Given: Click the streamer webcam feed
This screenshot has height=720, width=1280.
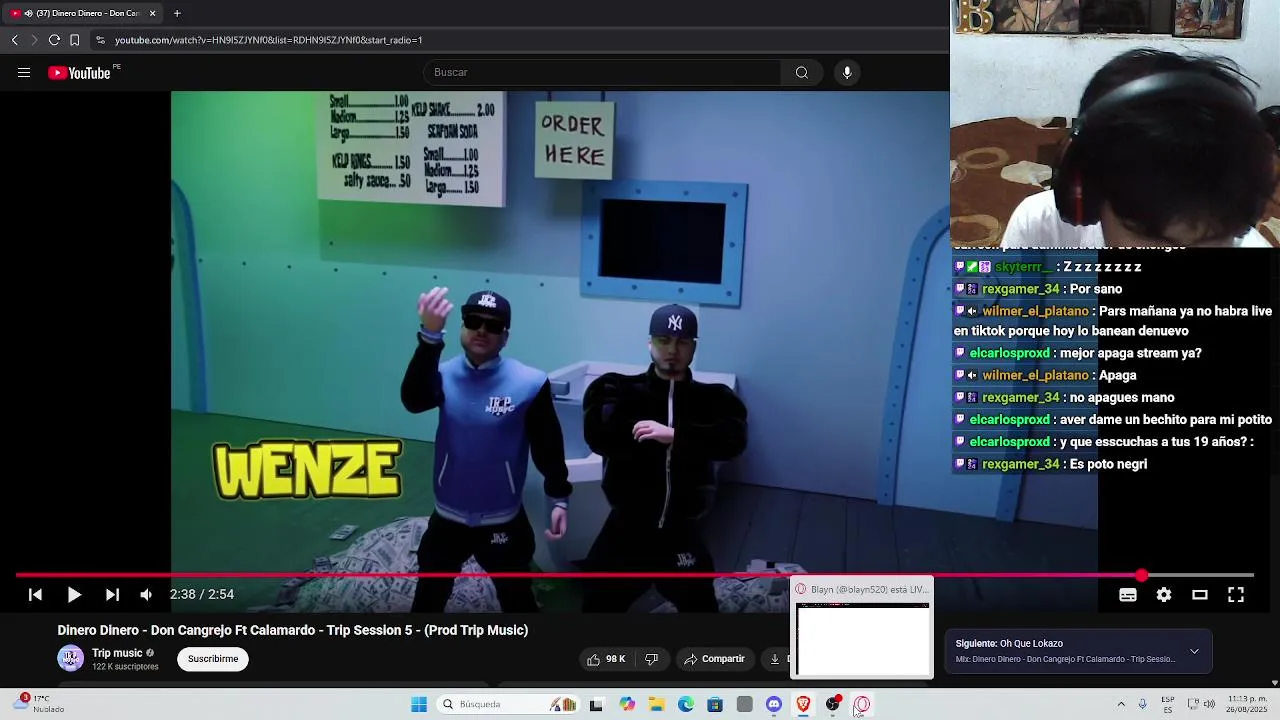Looking at the screenshot, I should point(1115,123).
